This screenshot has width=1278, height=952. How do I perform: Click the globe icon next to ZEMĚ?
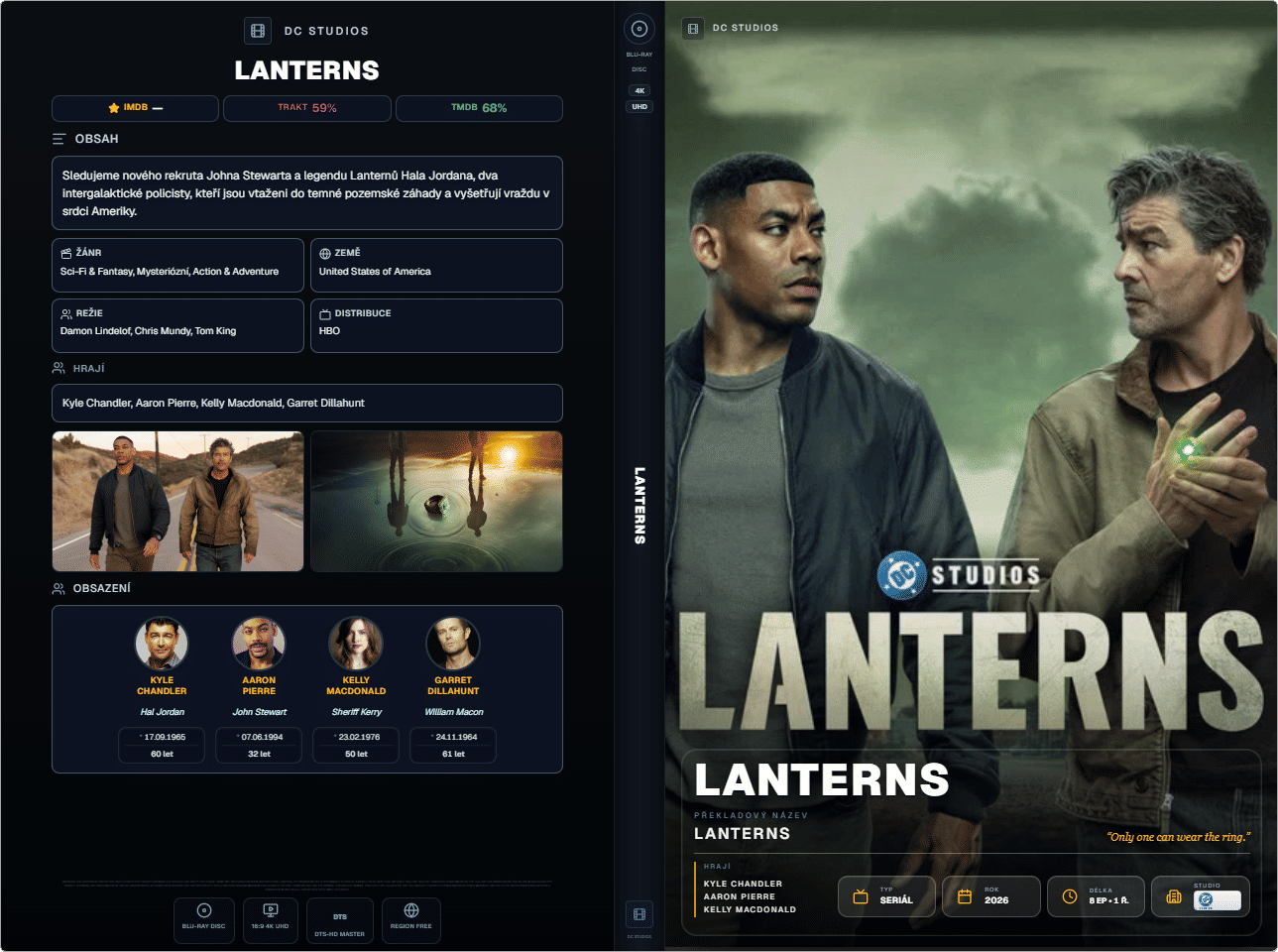(325, 253)
